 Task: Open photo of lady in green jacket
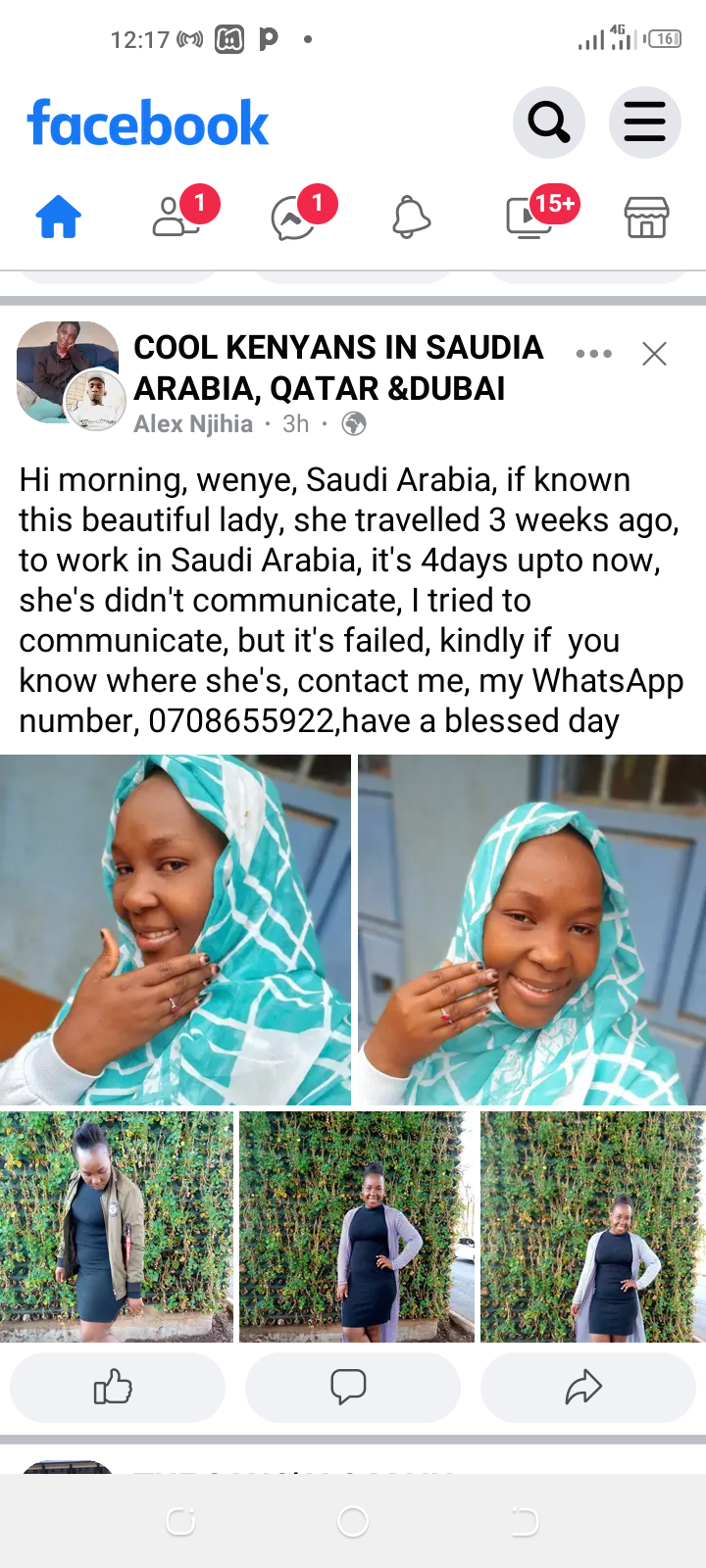117,1226
